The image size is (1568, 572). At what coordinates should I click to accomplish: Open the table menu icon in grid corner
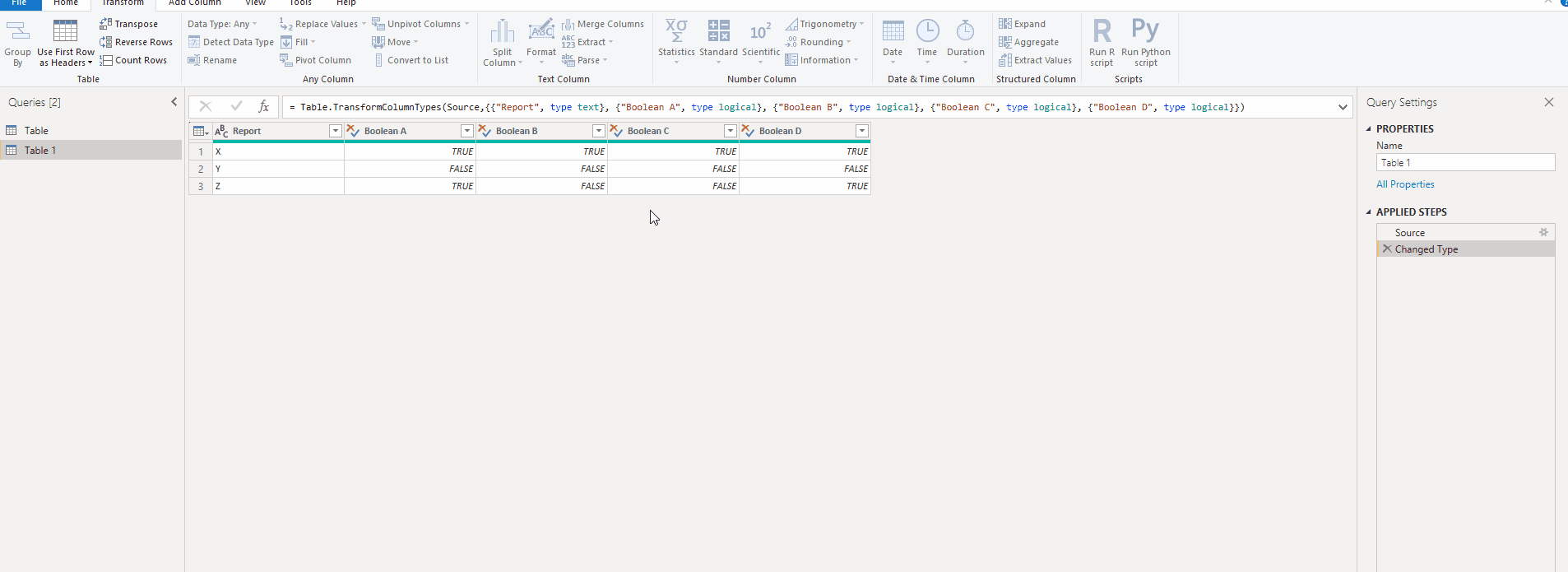(200, 131)
